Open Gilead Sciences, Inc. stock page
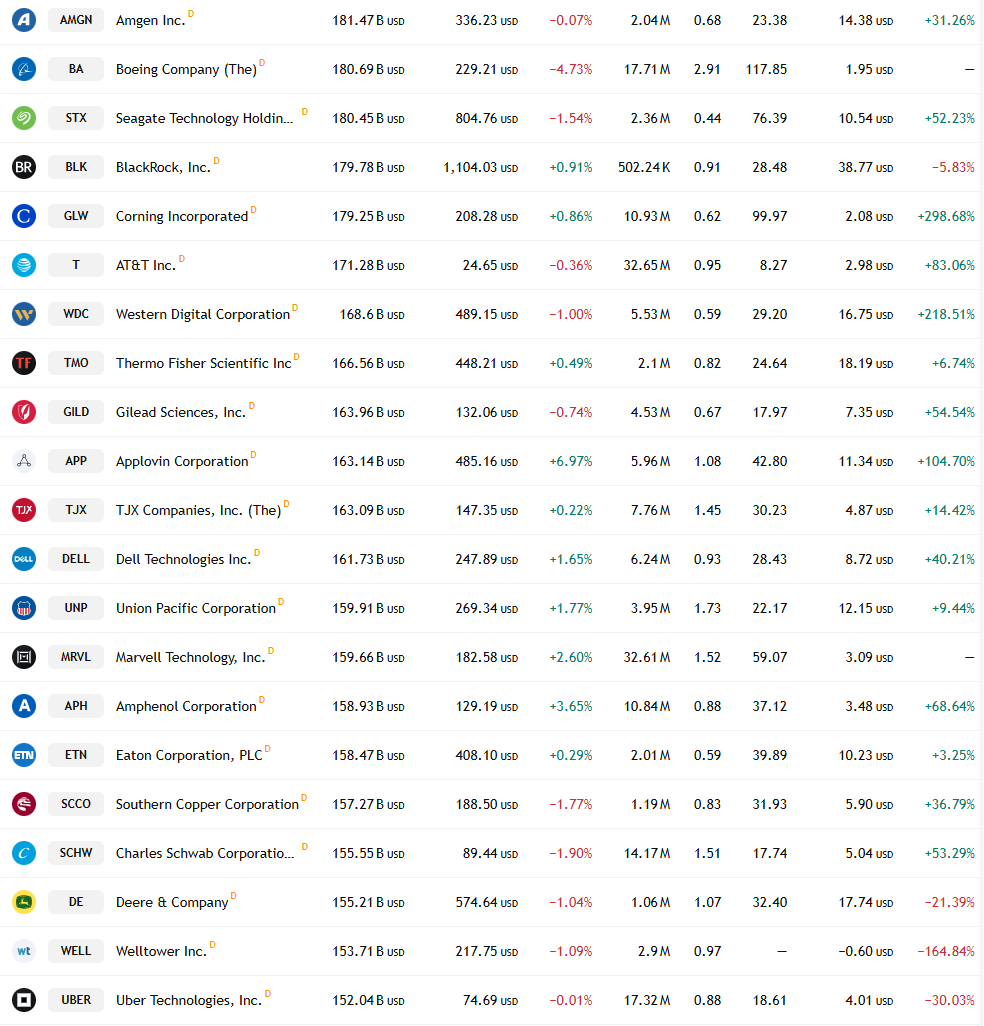The image size is (984, 1026). click(x=181, y=412)
